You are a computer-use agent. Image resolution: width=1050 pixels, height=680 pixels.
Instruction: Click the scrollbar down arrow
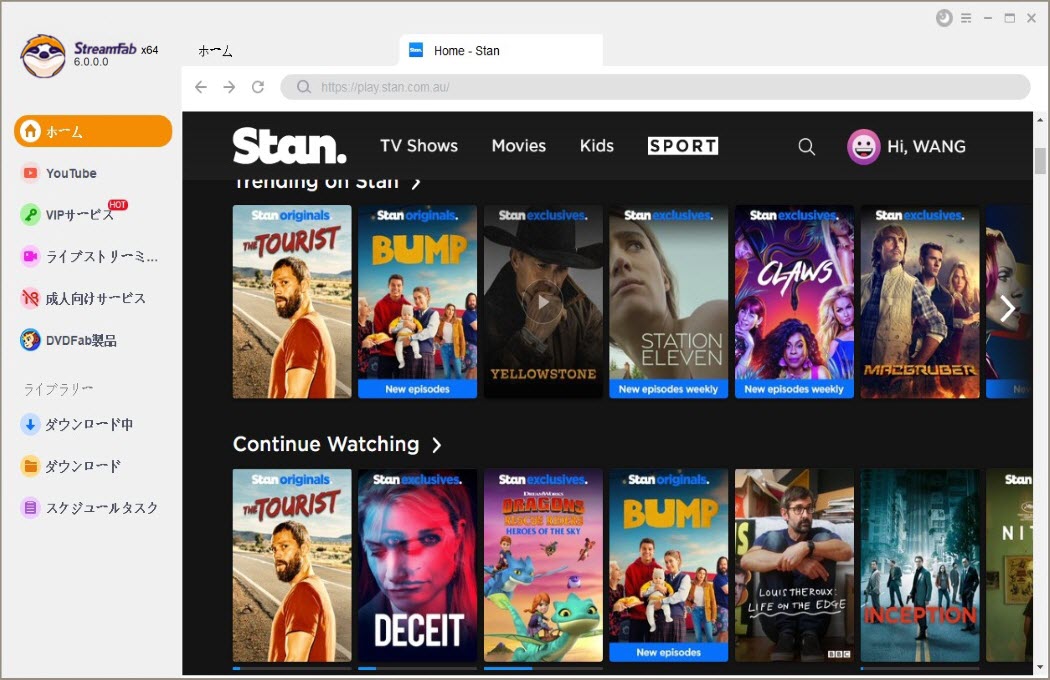1040,667
